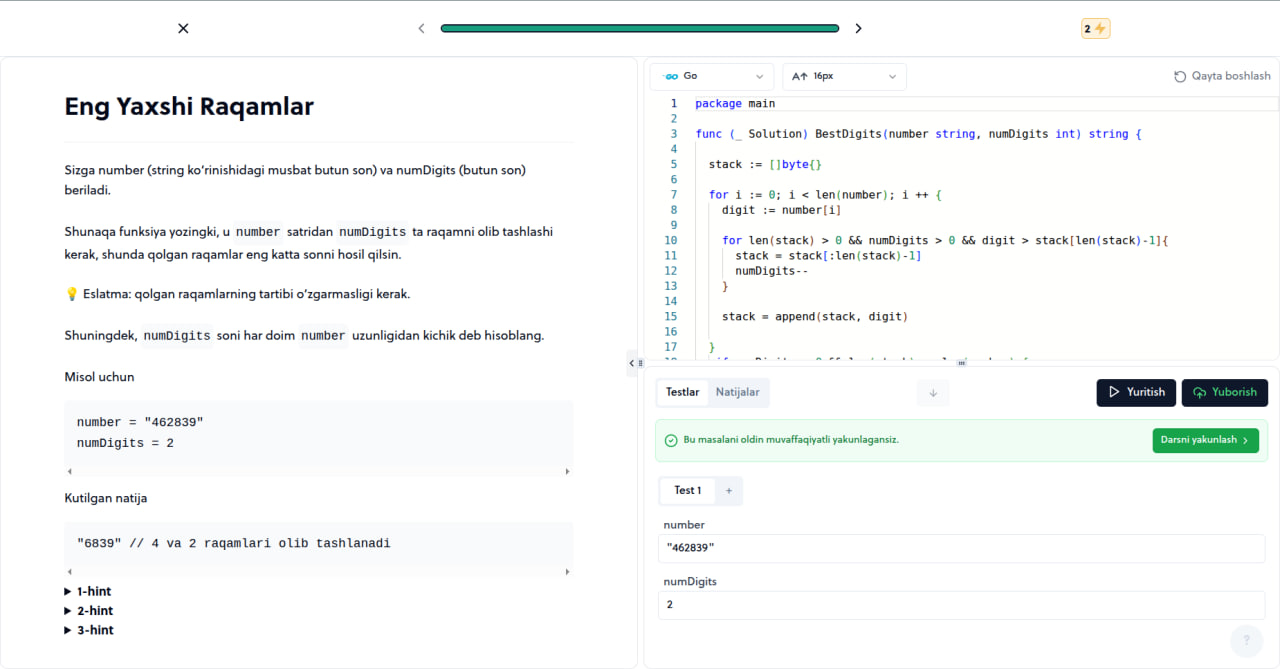Close the lesson with the X icon

183,28
